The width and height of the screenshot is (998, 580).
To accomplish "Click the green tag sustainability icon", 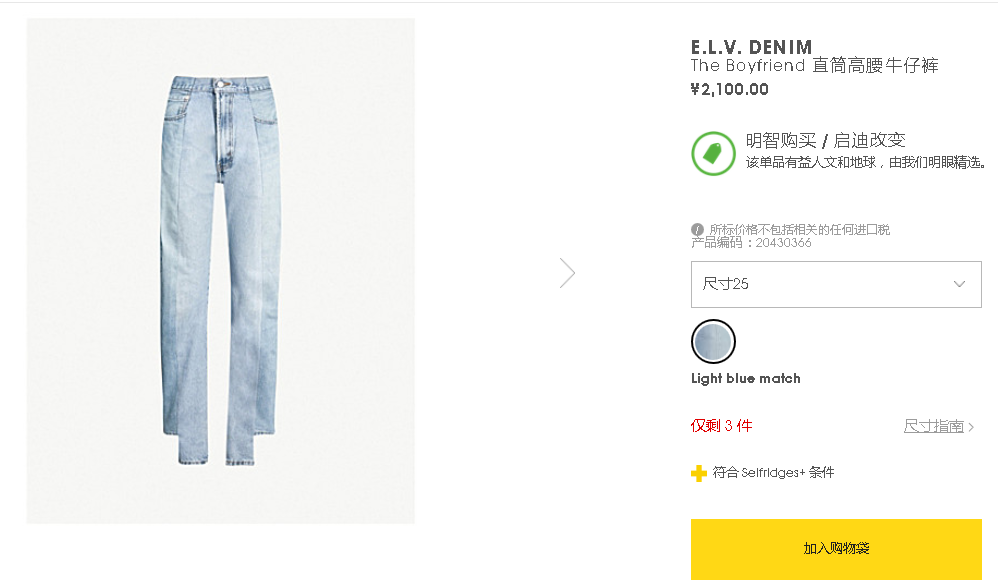I will tap(713, 153).
